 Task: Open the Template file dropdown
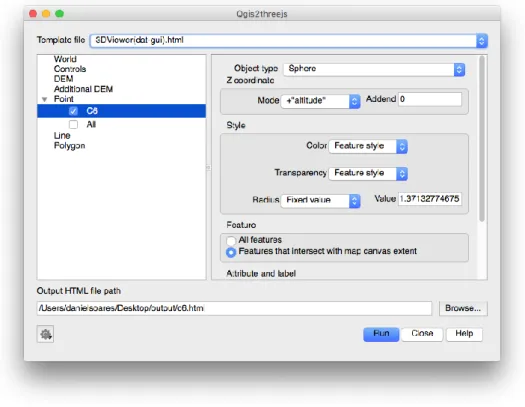(x=289, y=40)
